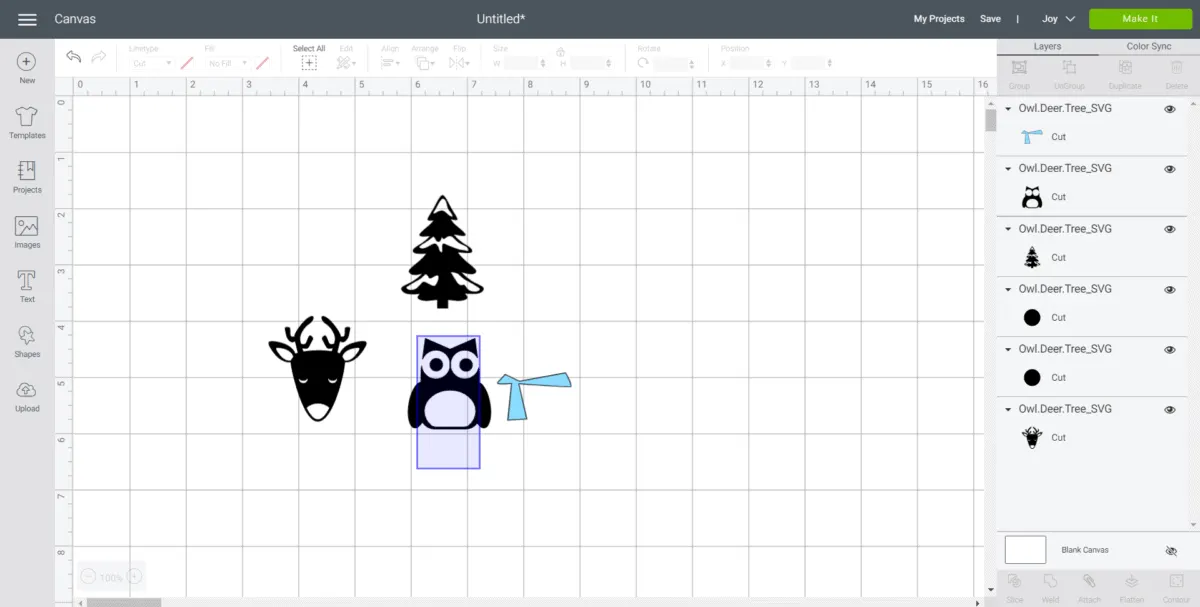Open the hamburger main menu
Image resolution: width=1200 pixels, height=607 pixels.
pyautogui.click(x=27, y=19)
